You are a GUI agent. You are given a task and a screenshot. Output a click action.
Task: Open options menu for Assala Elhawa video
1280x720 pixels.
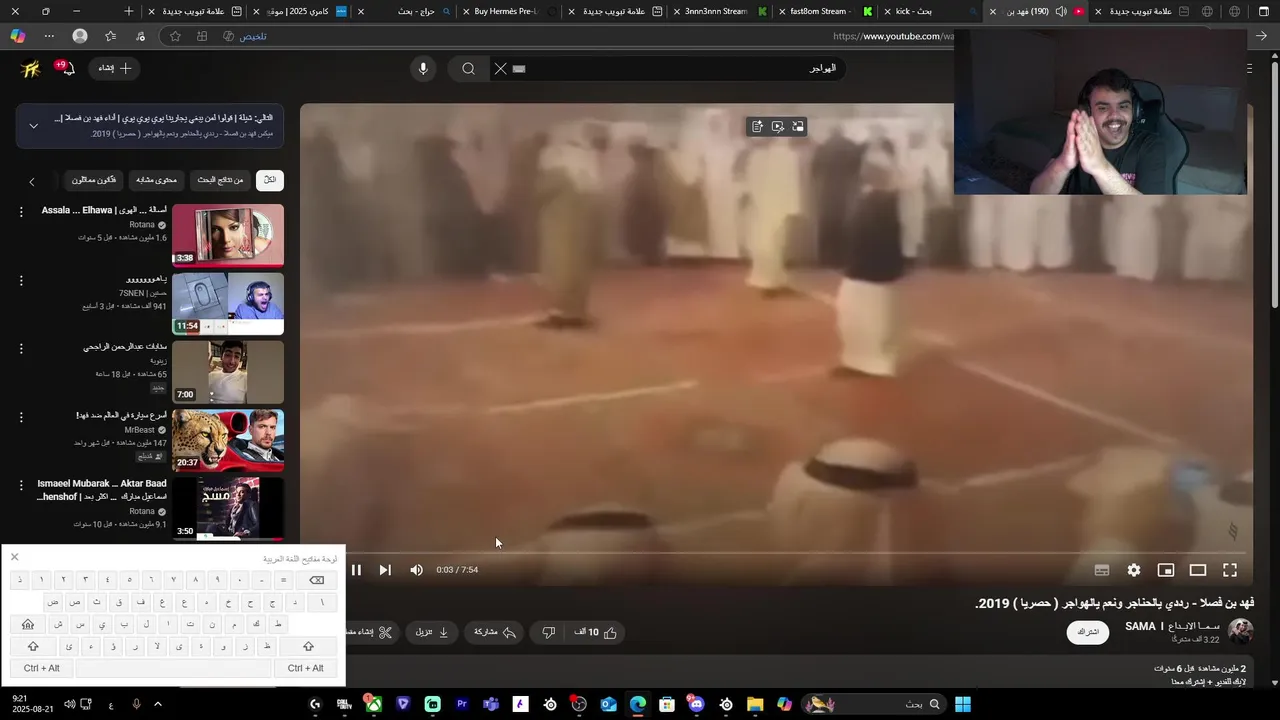(x=20, y=212)
